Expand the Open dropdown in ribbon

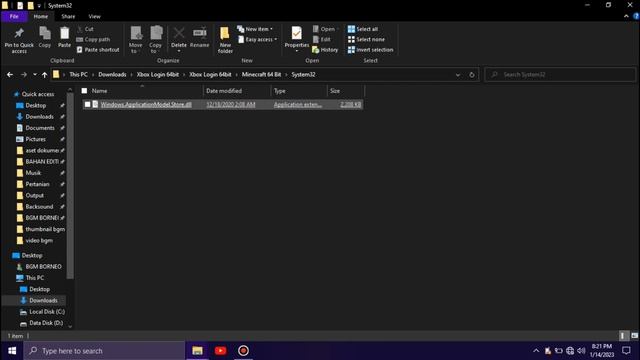pyautogui.click(x=326, y=29)
